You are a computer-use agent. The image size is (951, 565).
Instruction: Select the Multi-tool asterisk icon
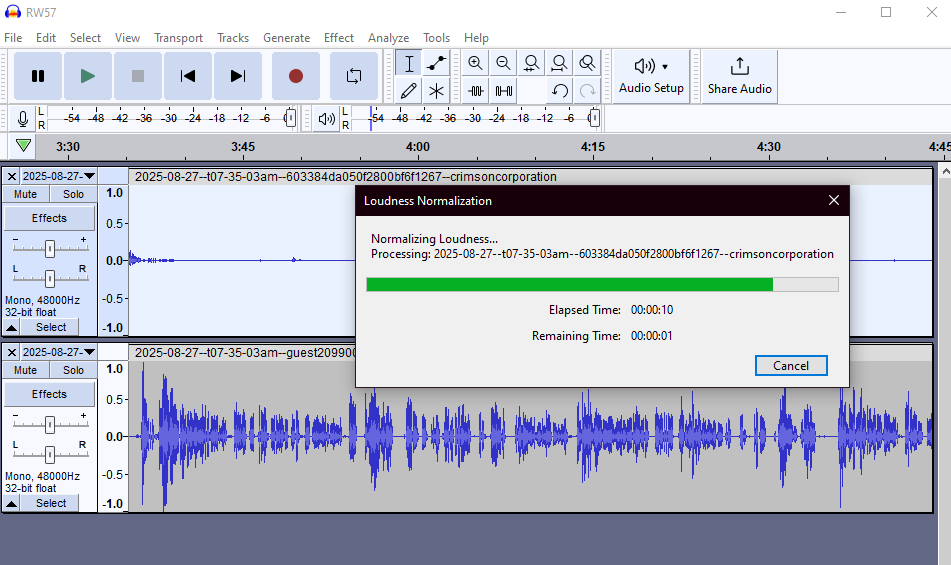pos(436,91)
